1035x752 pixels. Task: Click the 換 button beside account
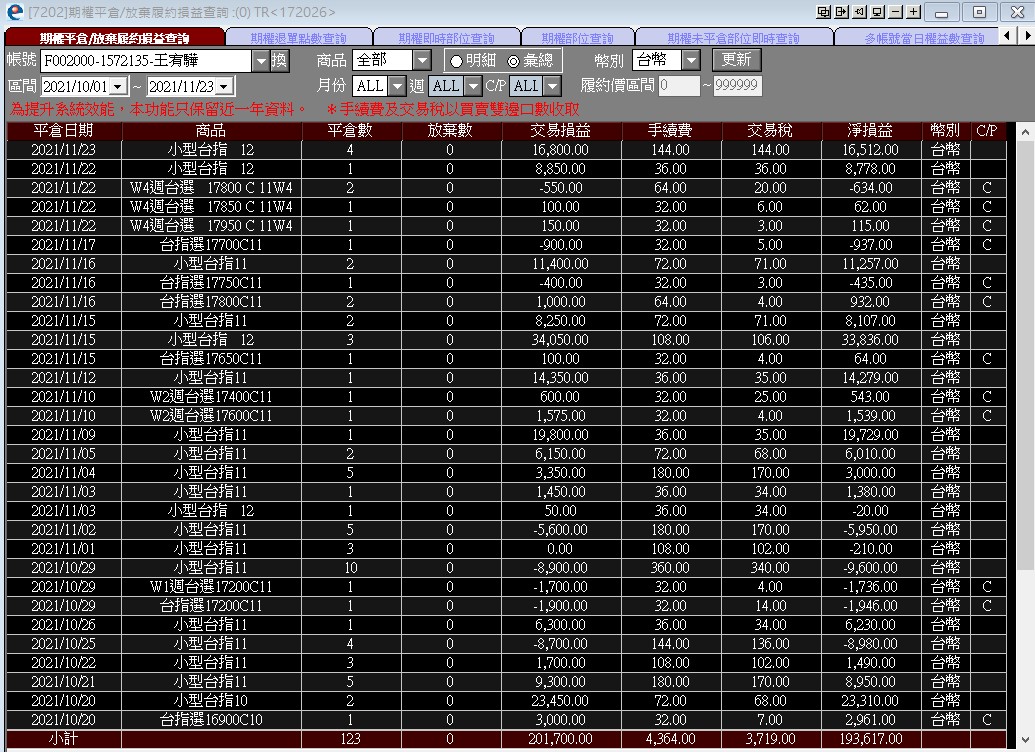point(280,61)
